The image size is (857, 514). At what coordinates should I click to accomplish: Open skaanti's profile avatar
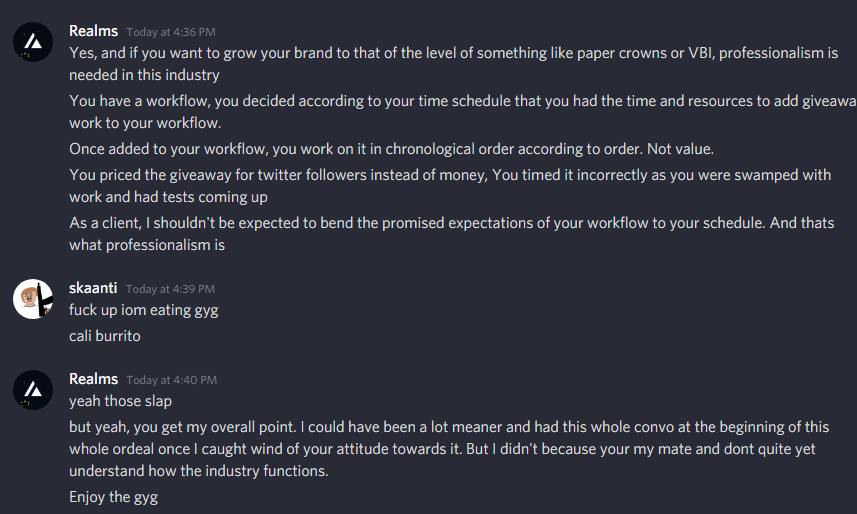[33, 298]
